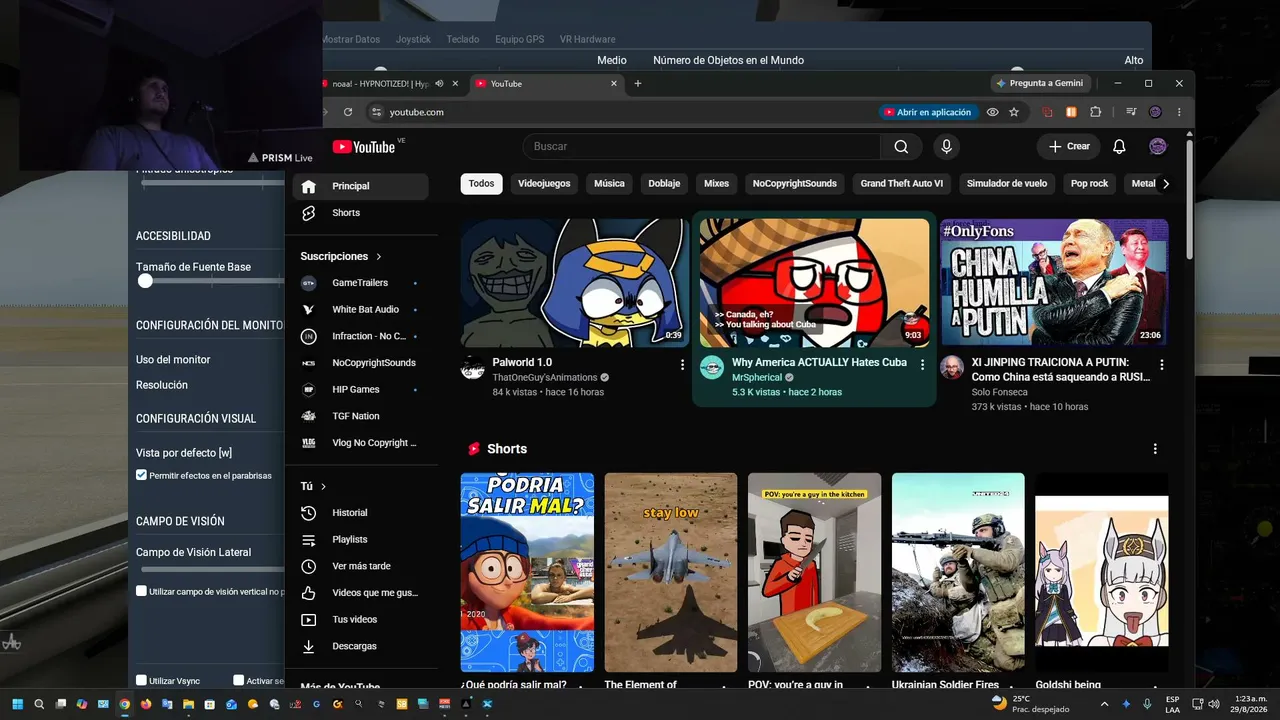
Task: Open a new Chrome tab
Action: point(638,84)
